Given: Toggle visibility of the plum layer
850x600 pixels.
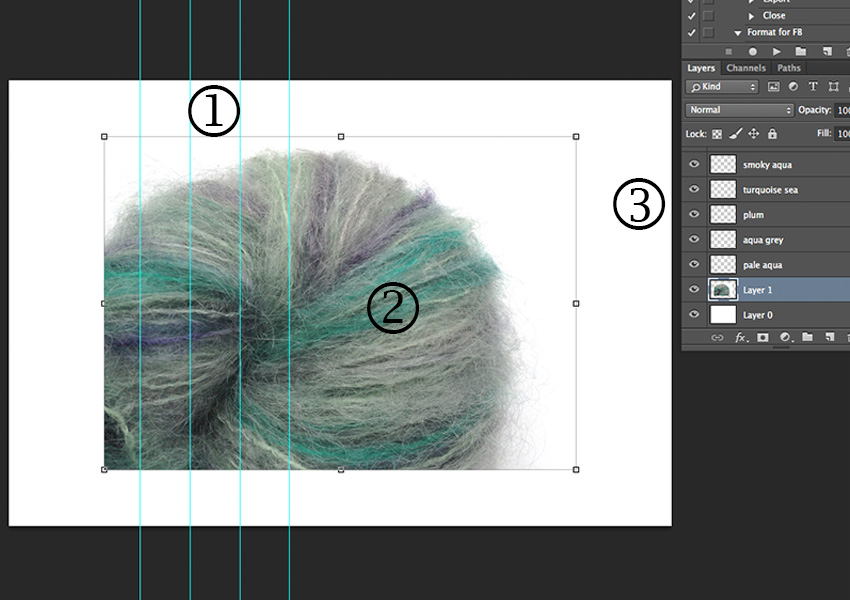Looking at the screenshot, I should (694, 214).
